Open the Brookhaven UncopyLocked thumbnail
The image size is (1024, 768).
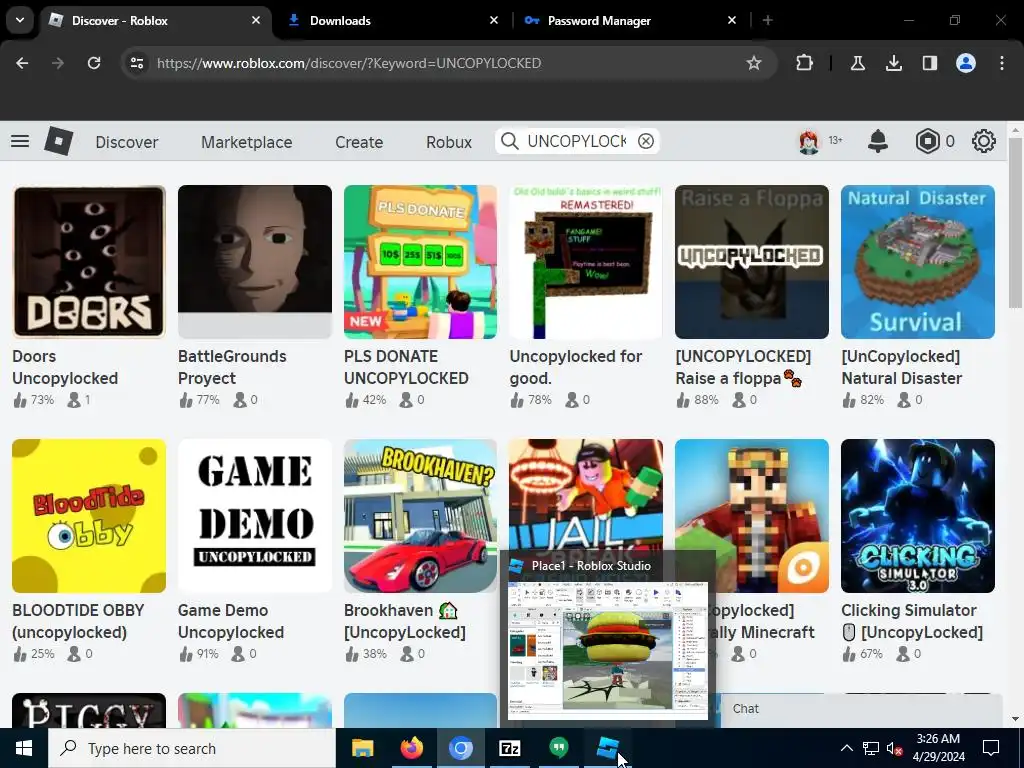tap(421, 516)
